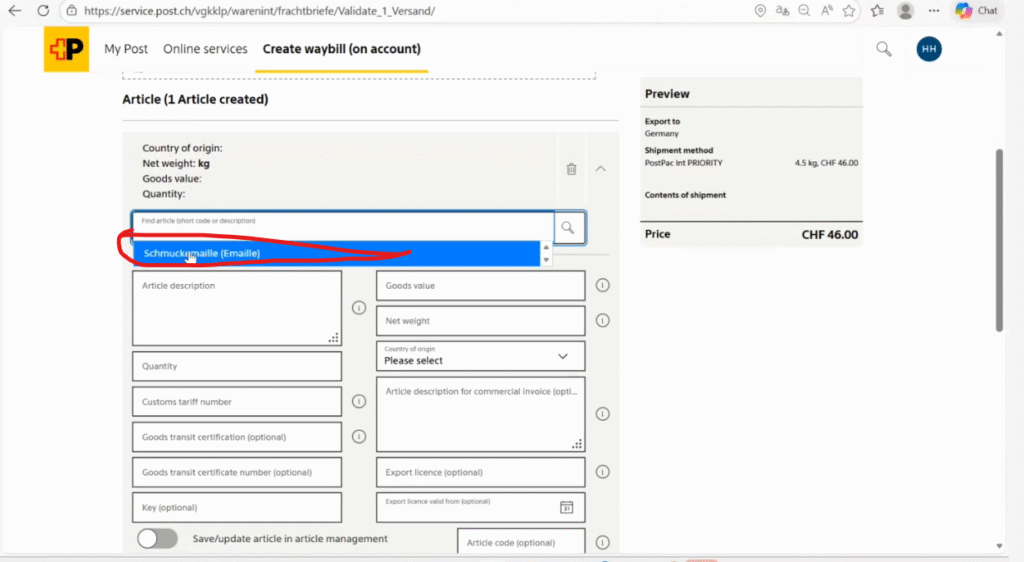Open the My Post menu
Screen dimensions: 1024x562
pyautogui.click(x=126, y=49)
